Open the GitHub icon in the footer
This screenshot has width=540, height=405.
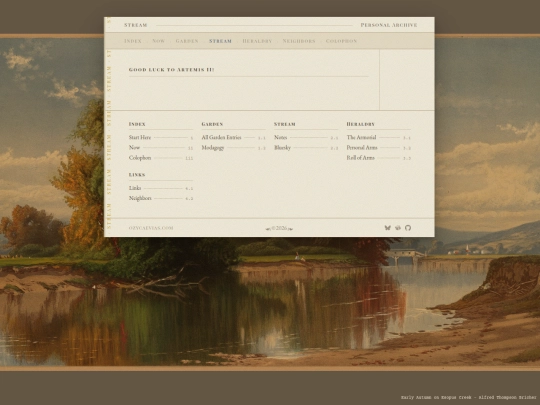coord(408,228)
